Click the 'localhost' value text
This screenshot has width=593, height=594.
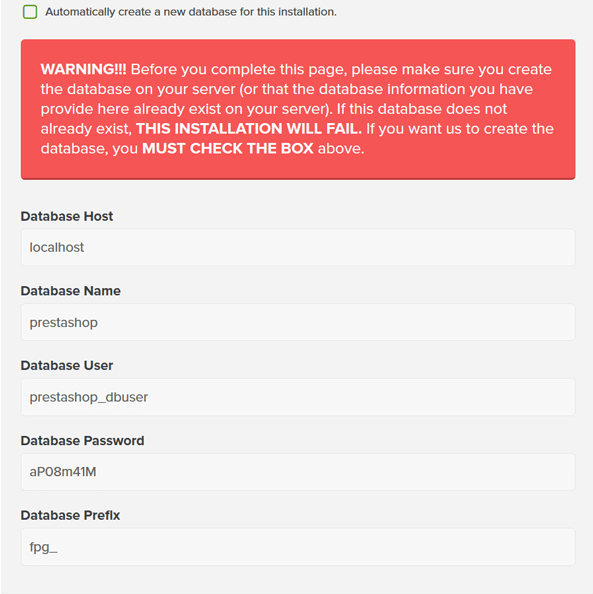(x=57, y=247)
